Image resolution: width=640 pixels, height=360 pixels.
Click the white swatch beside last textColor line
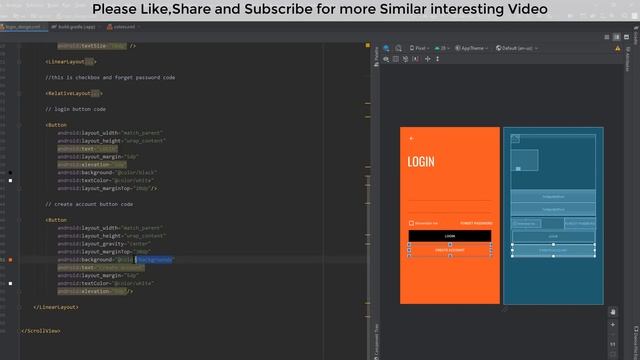11,283
